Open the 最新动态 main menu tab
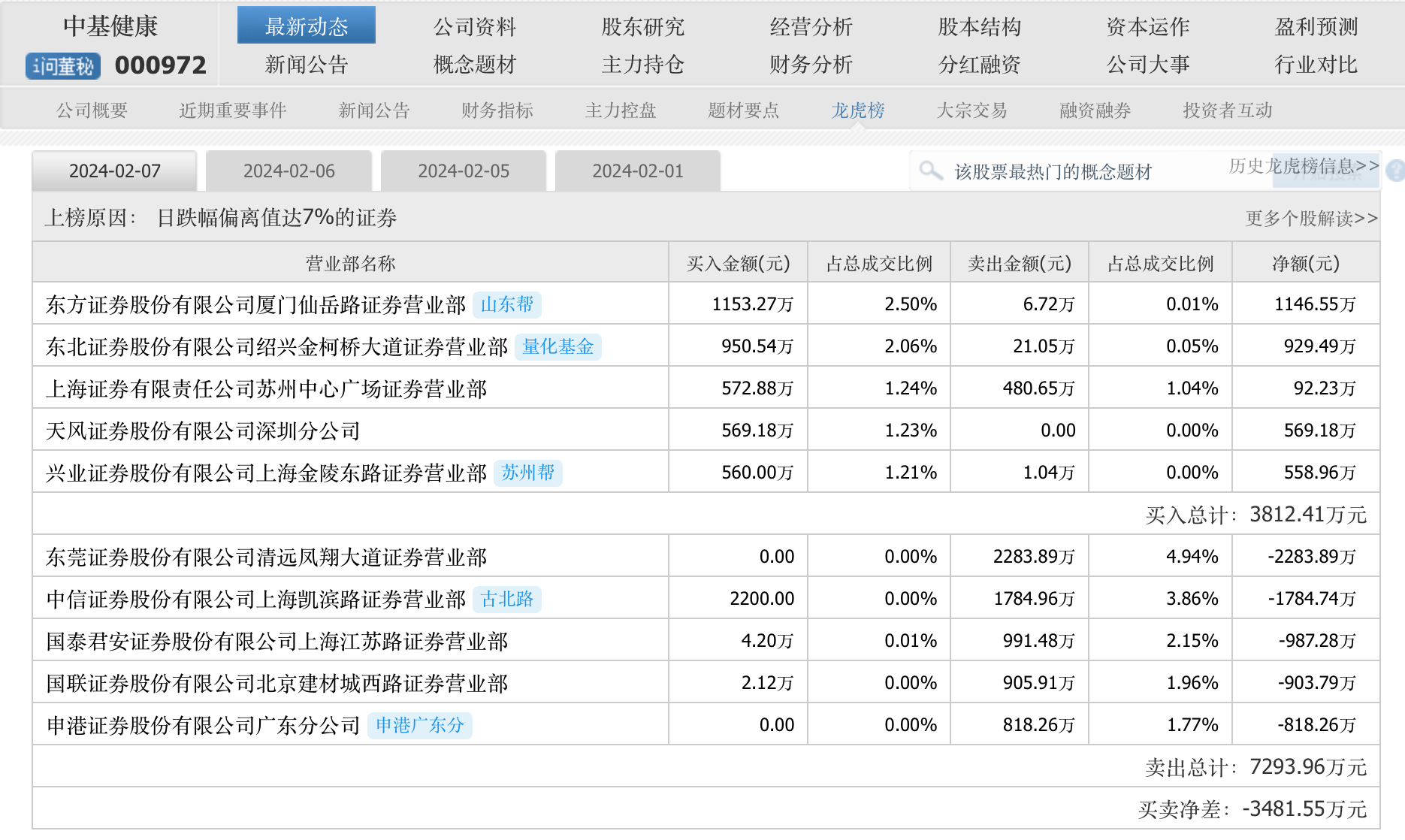 307,26
